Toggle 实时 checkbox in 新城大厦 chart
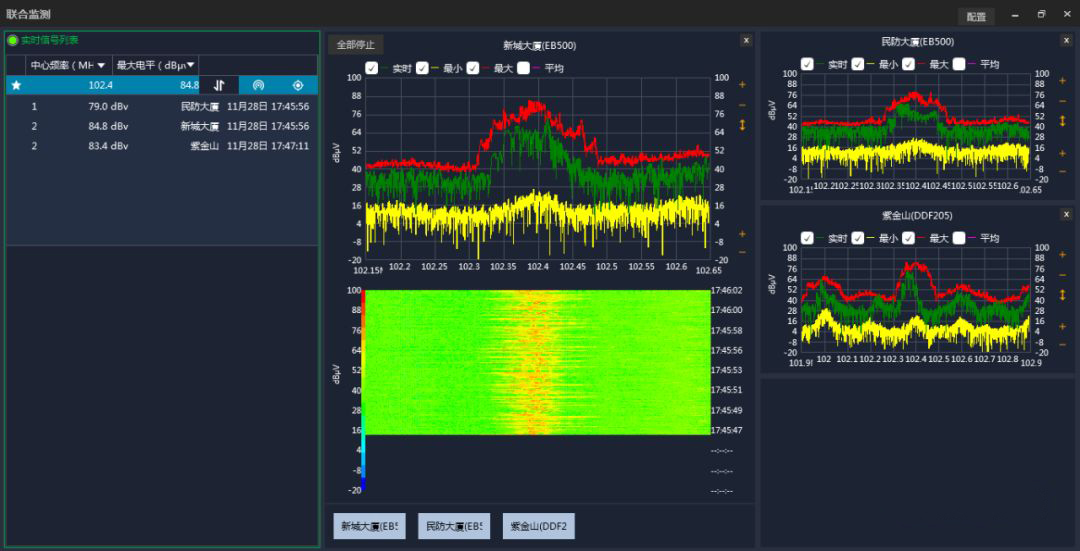Viewport: 1080px width, 551px height. (372, 68)
